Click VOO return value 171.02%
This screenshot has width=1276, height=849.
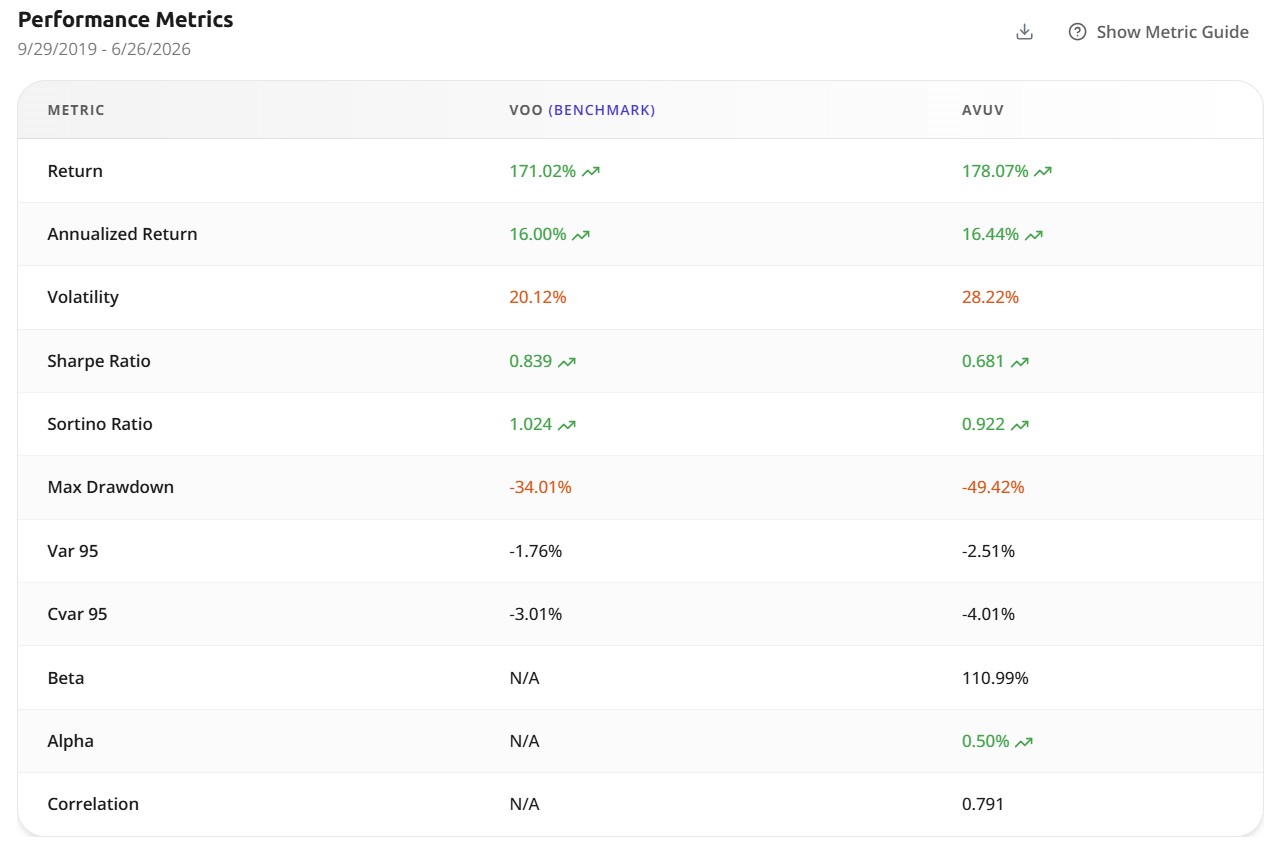543,171
